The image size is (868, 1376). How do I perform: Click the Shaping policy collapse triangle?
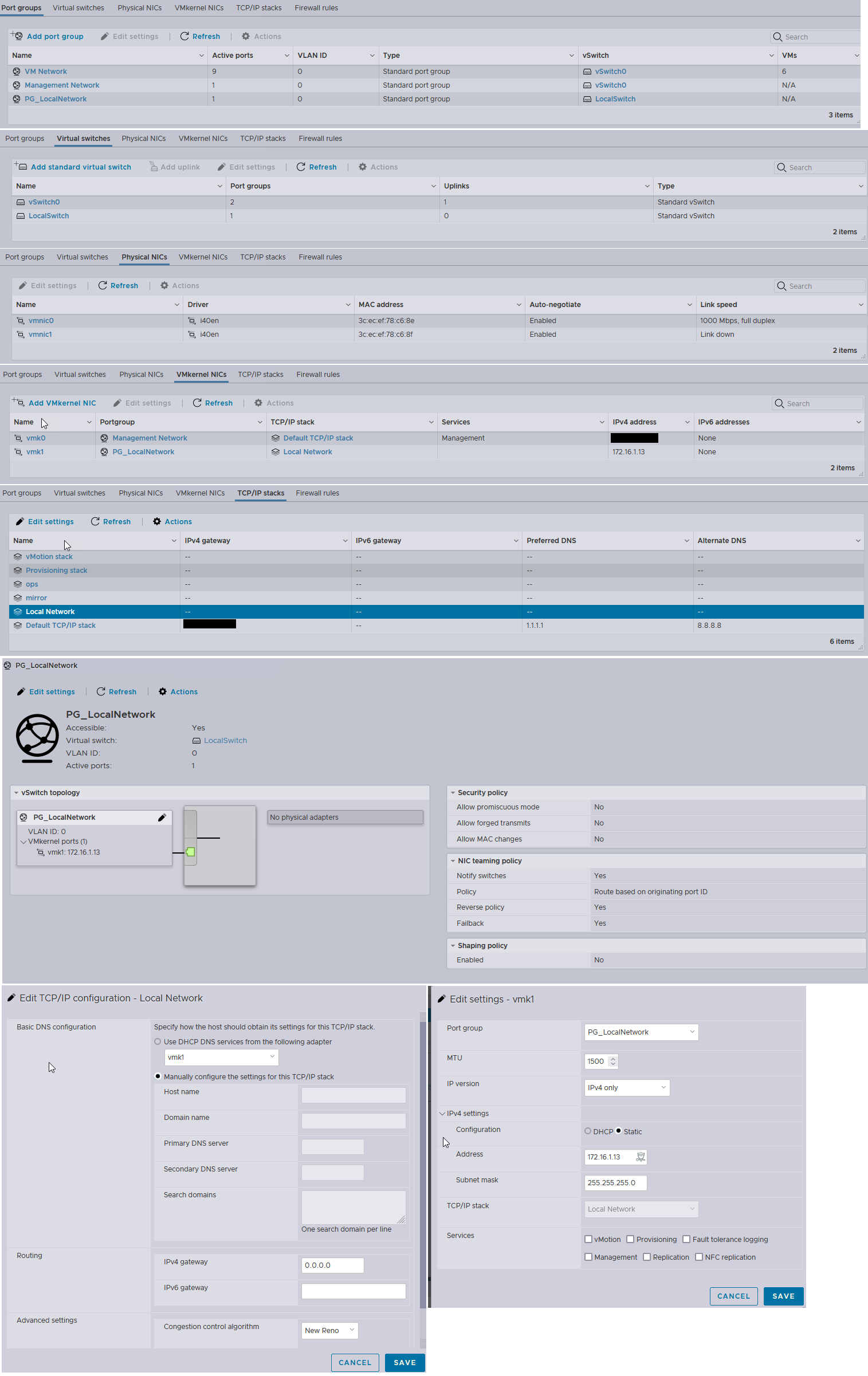(x=453, y=946)
